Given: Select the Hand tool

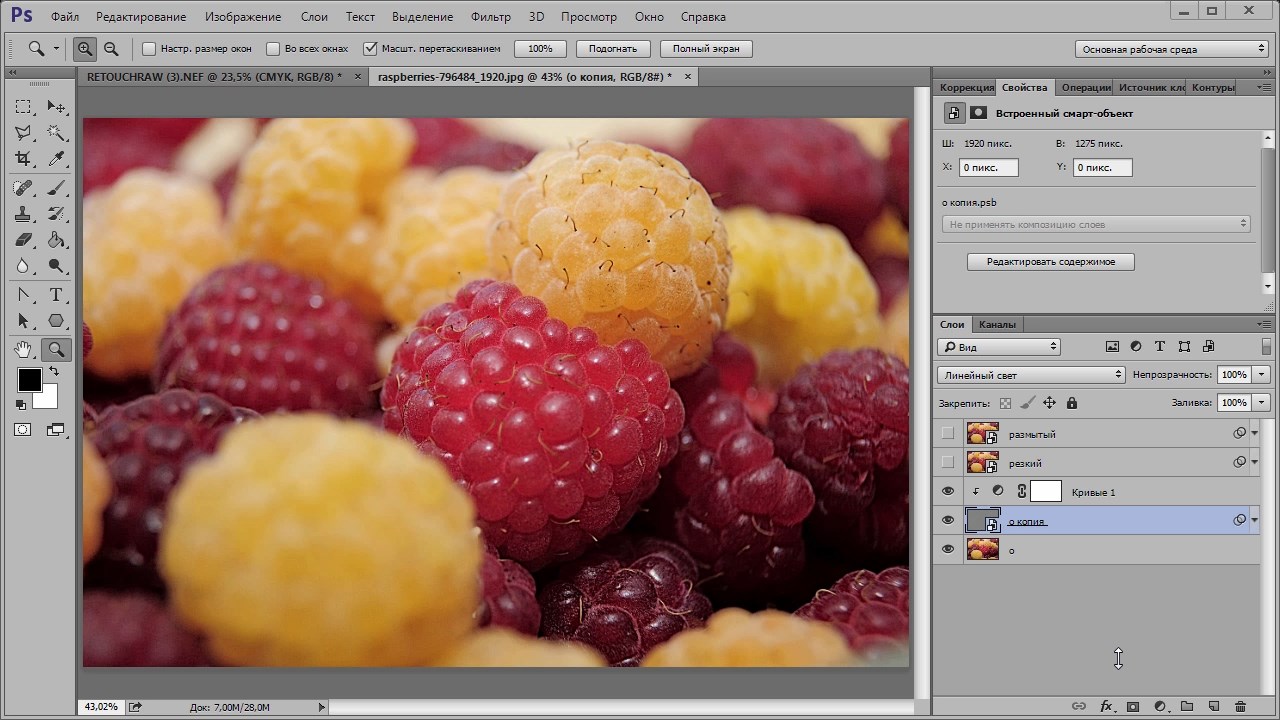Looking at the screenshot, I should 24,349.
